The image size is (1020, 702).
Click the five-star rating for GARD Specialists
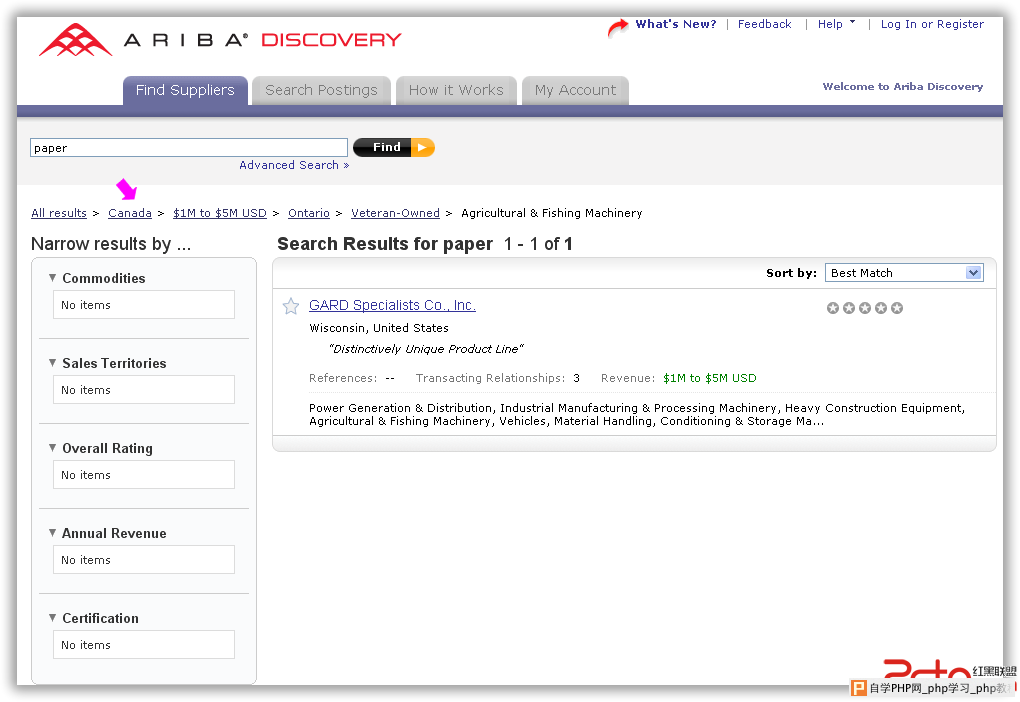pos(865,308)
